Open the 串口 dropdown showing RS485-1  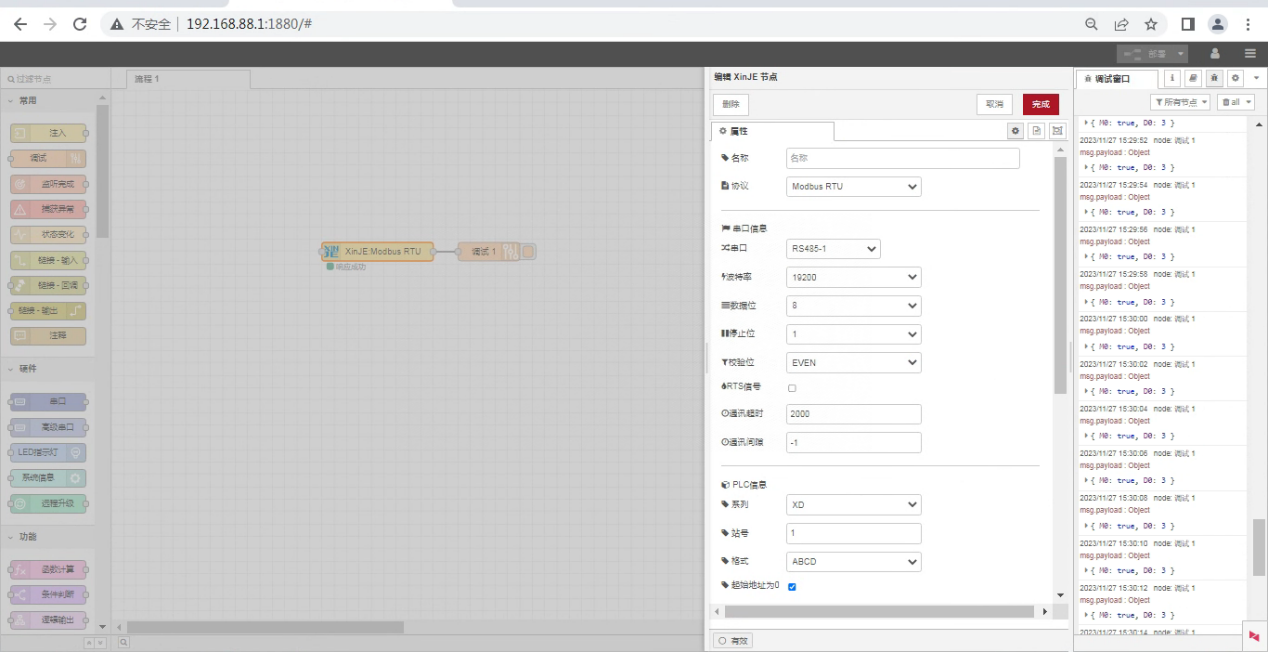833,248
